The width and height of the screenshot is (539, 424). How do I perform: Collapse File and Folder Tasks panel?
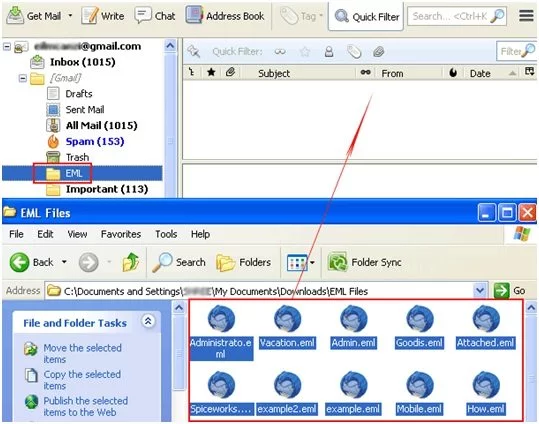coord(148,321)
